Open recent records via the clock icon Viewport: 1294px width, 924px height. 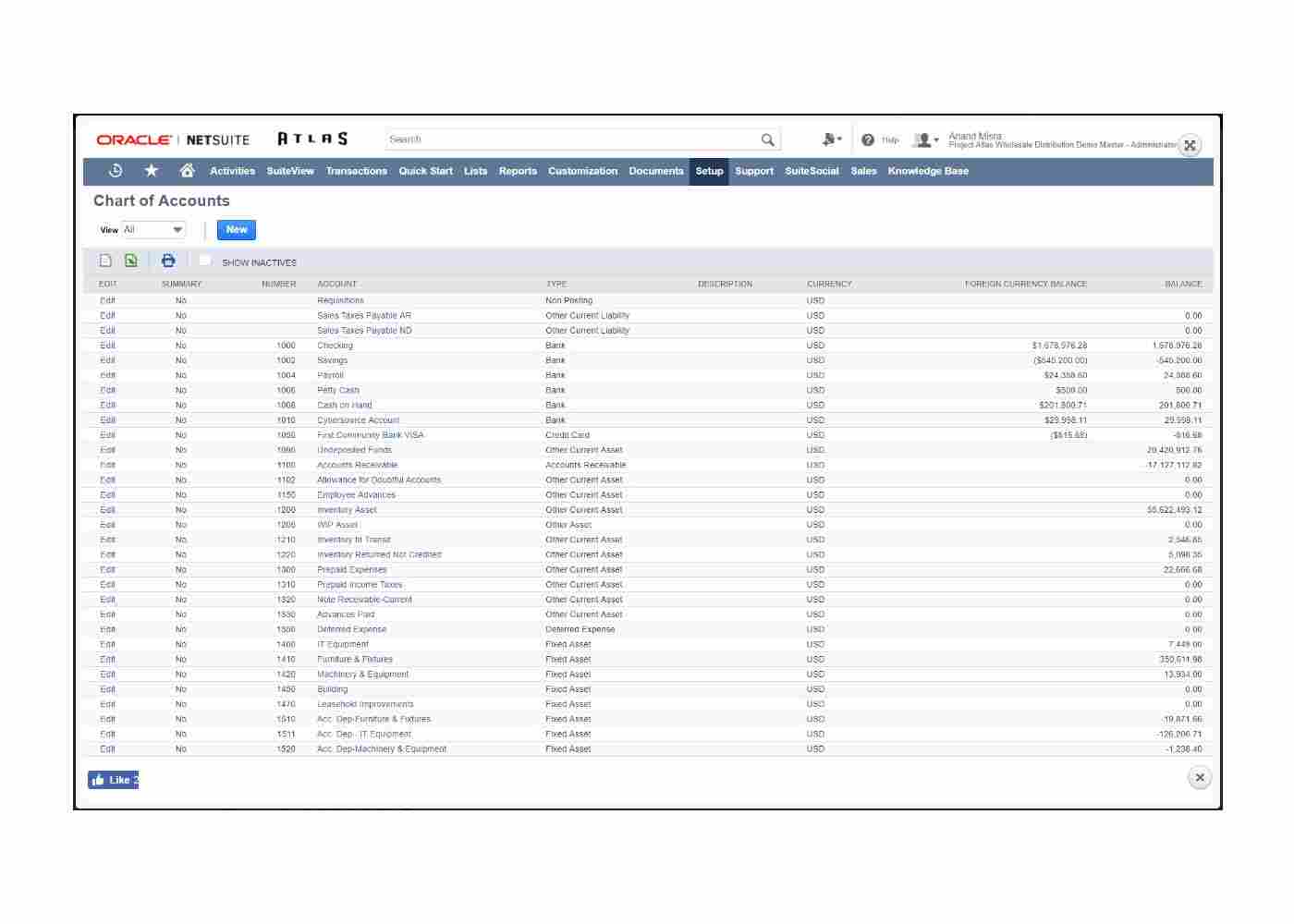pos(115,171)
